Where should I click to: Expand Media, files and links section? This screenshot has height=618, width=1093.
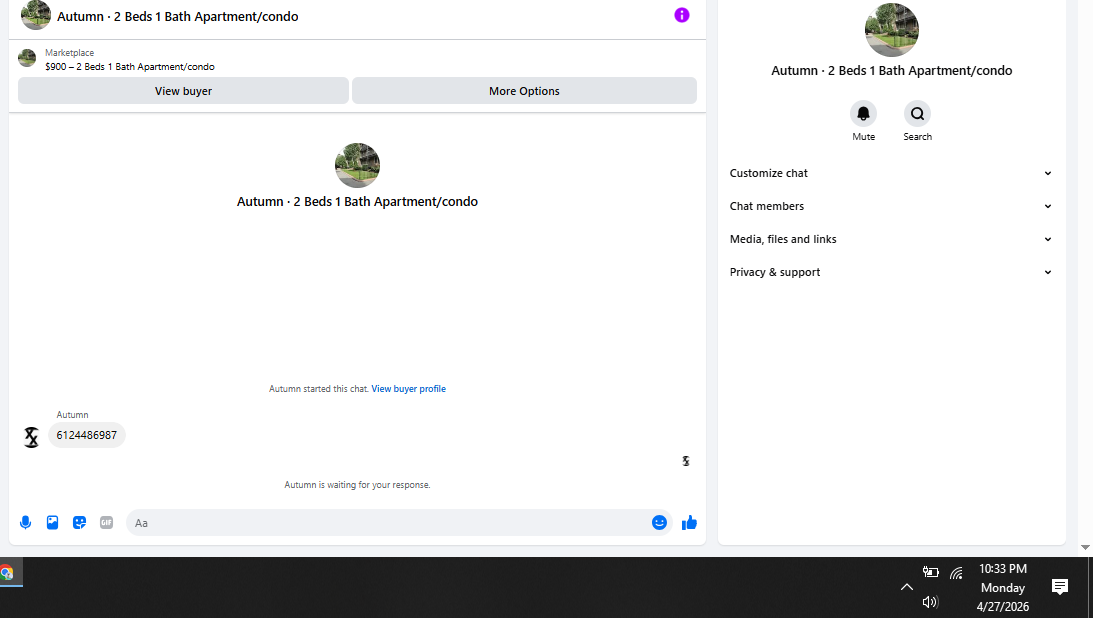tap(891, 239)
